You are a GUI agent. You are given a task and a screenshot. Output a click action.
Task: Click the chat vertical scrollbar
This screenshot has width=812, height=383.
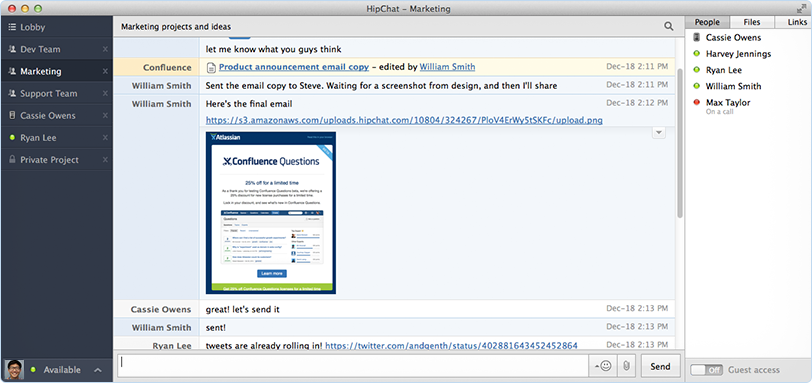(x=679, y=142)
